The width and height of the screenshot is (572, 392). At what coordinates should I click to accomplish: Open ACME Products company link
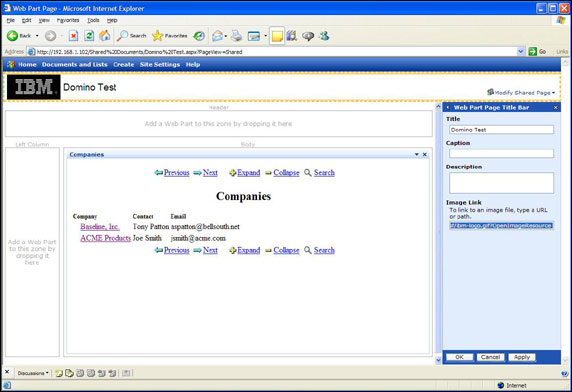[105, 238]
